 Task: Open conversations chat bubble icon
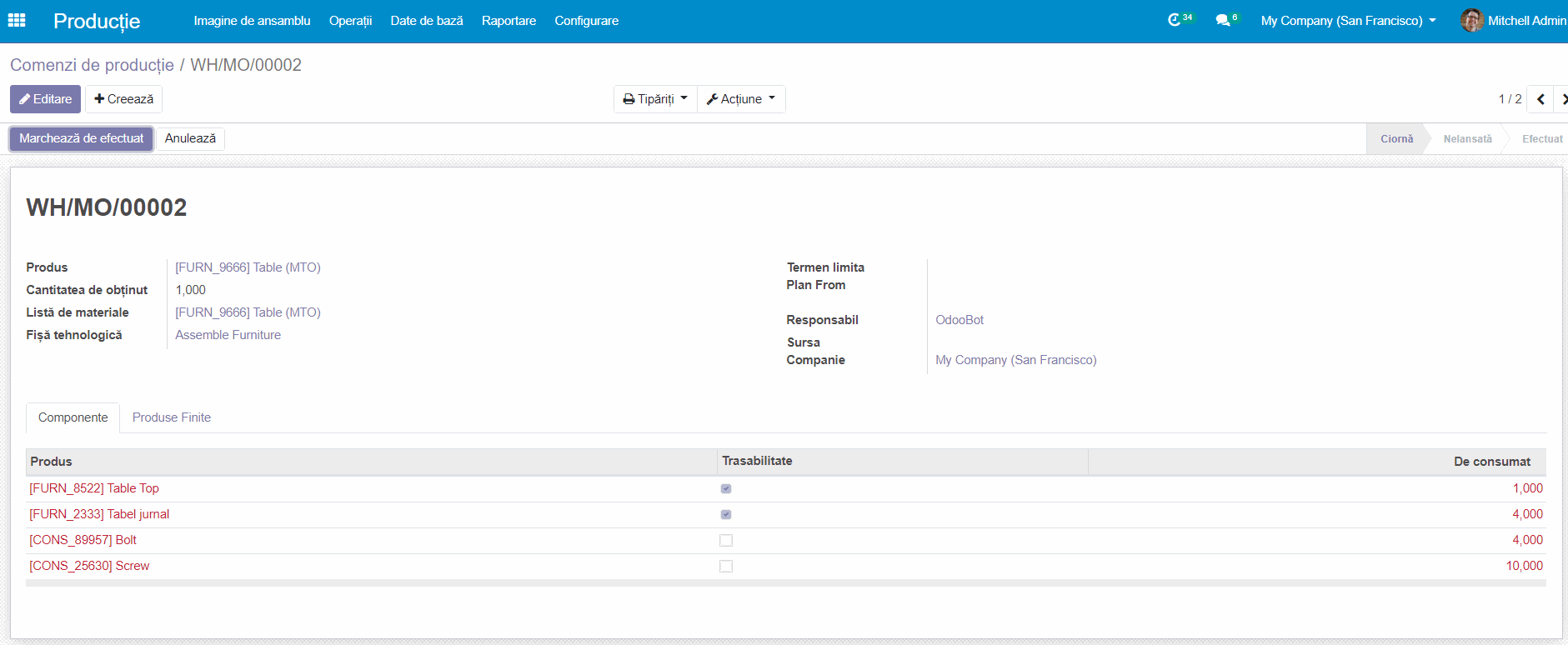coord(1223,20)
